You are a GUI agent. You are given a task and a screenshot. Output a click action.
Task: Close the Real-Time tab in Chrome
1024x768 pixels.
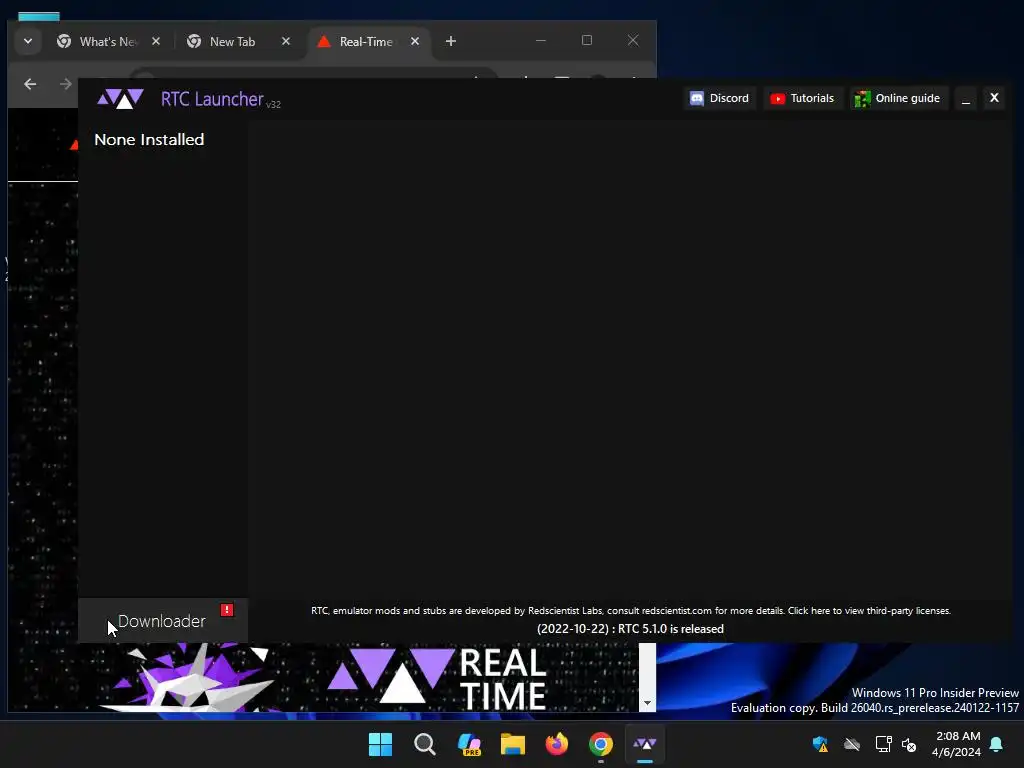coord(415,41)
